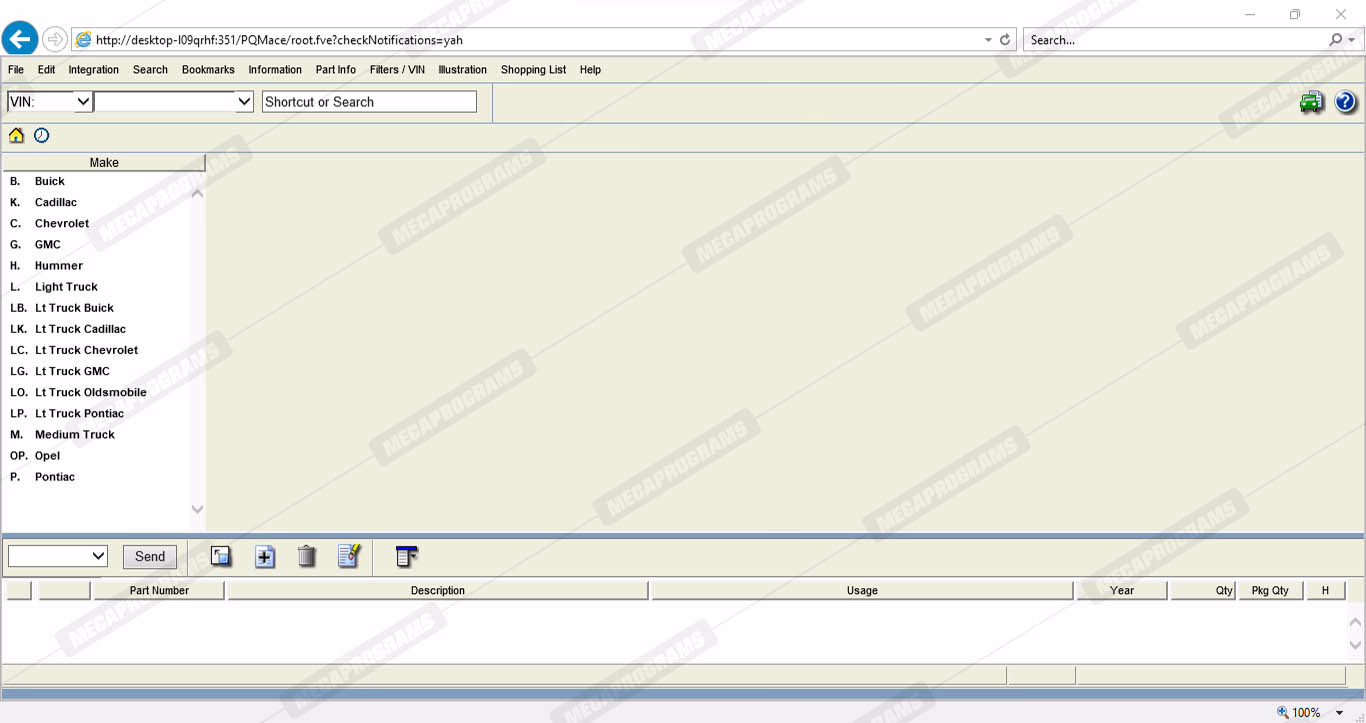Select Chevrolet in the Make list

point(62,224)
